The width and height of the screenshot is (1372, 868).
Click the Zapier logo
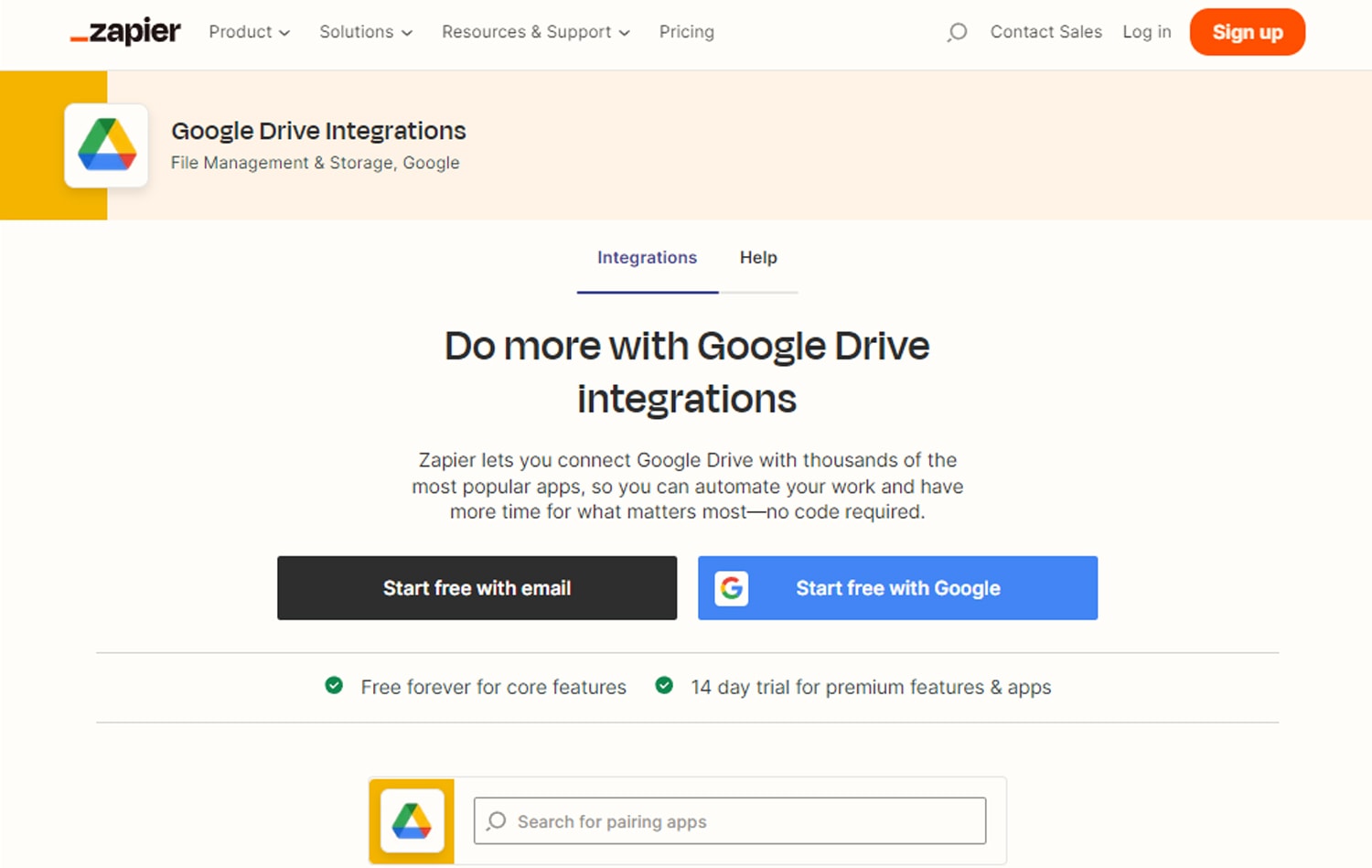(x=124, y=31)
